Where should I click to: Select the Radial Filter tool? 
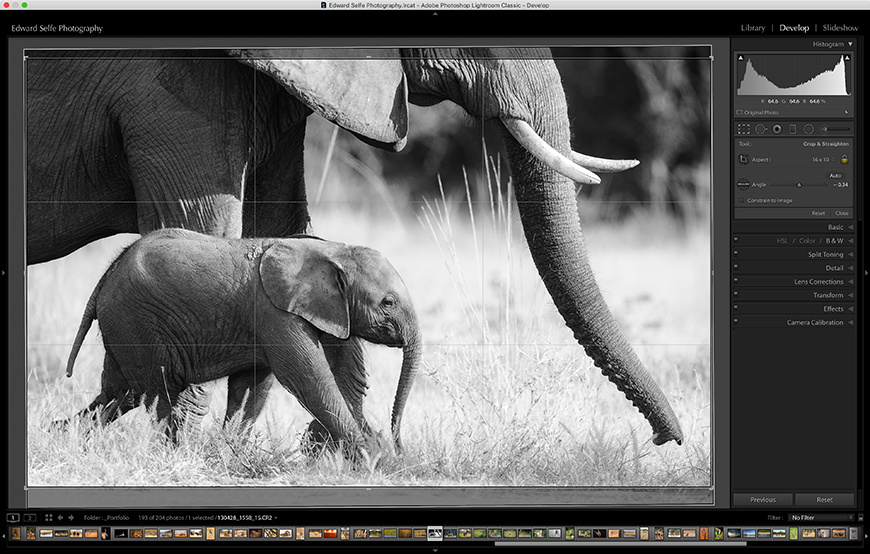coord(808,129)
